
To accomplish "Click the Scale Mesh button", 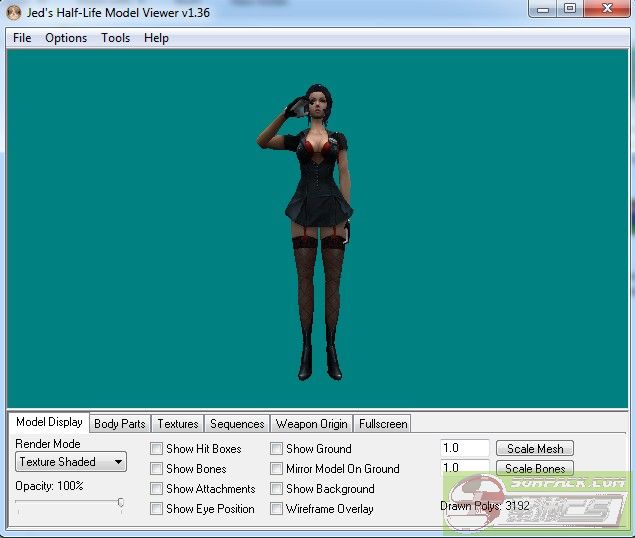I will click(x=535, y=448).
